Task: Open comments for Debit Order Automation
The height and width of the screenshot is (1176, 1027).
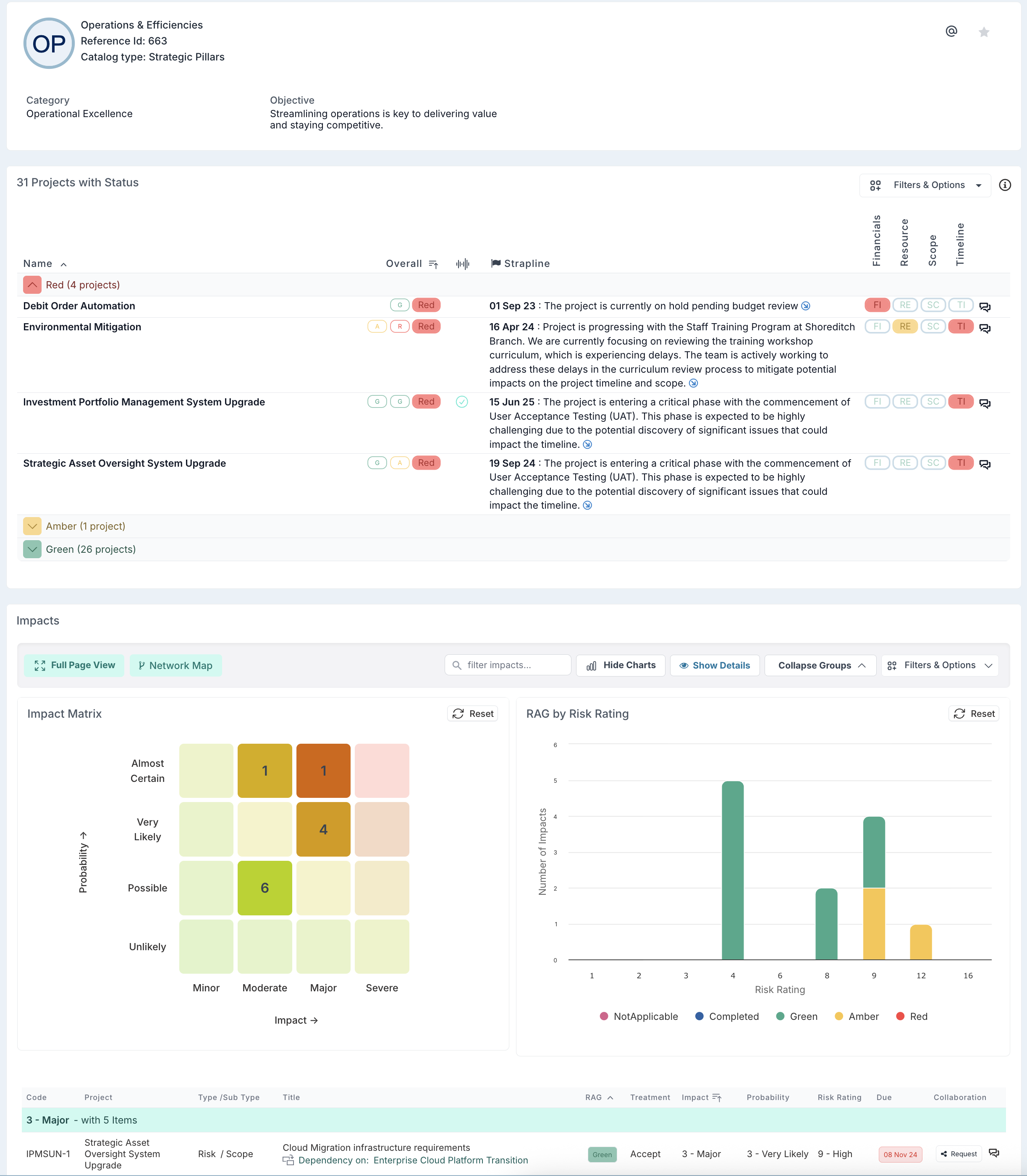Action: point(985,307)
